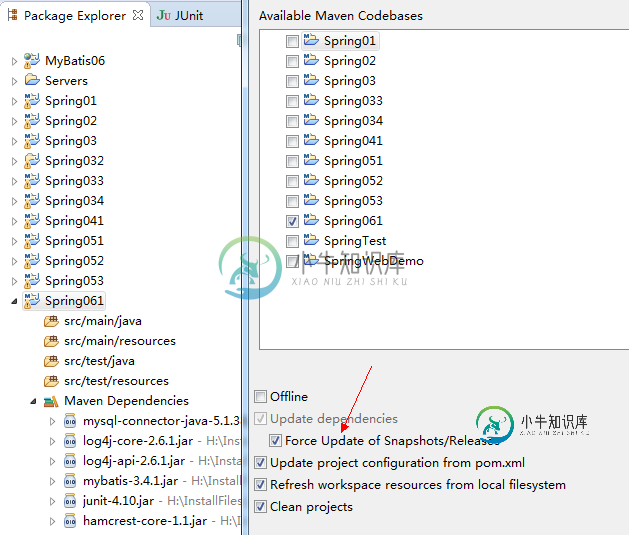
Task: Click Spring053 Maven folder icon in codebases list
Action: (x=311, y=200)
